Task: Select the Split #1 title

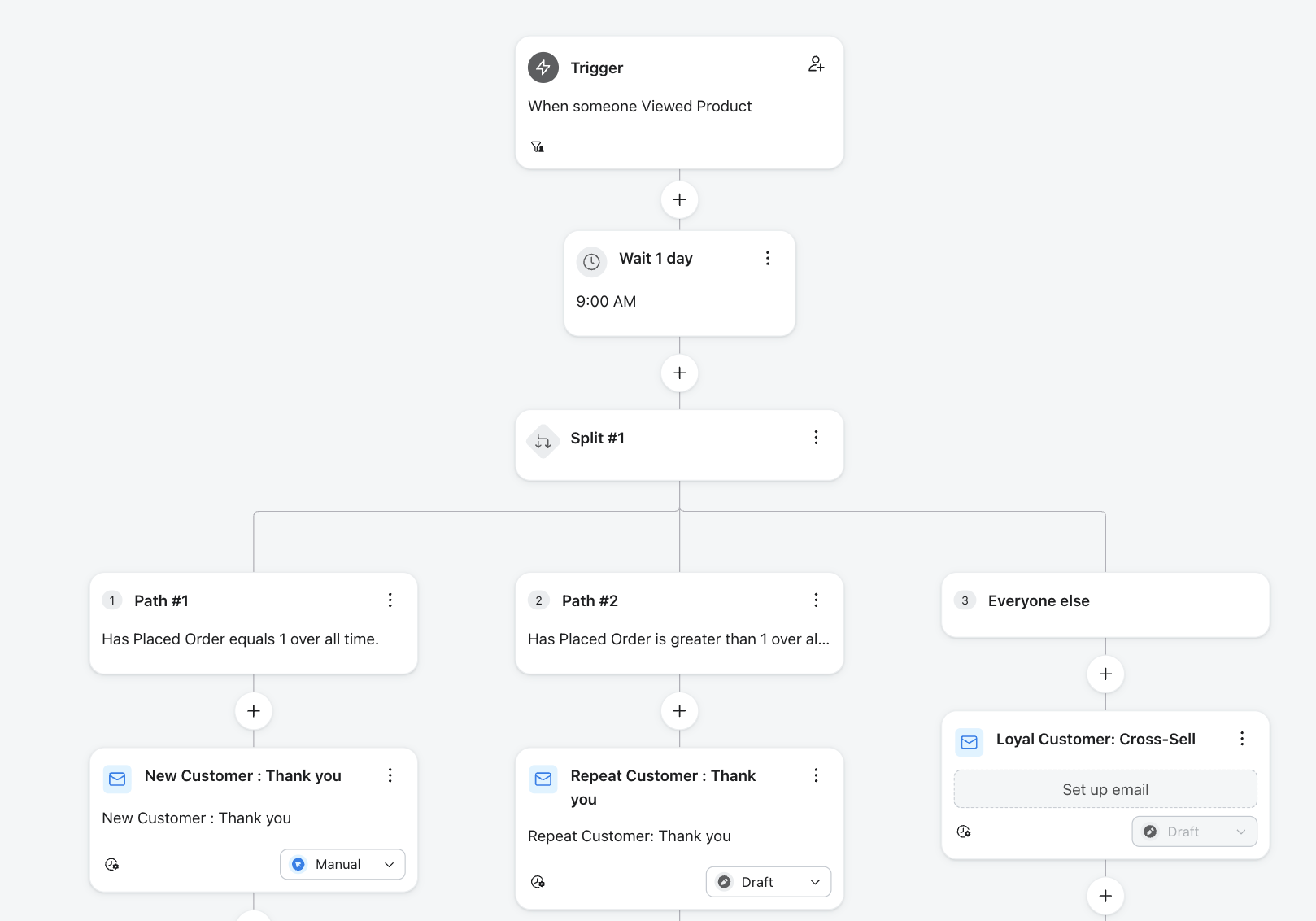Action: [597, 439]
